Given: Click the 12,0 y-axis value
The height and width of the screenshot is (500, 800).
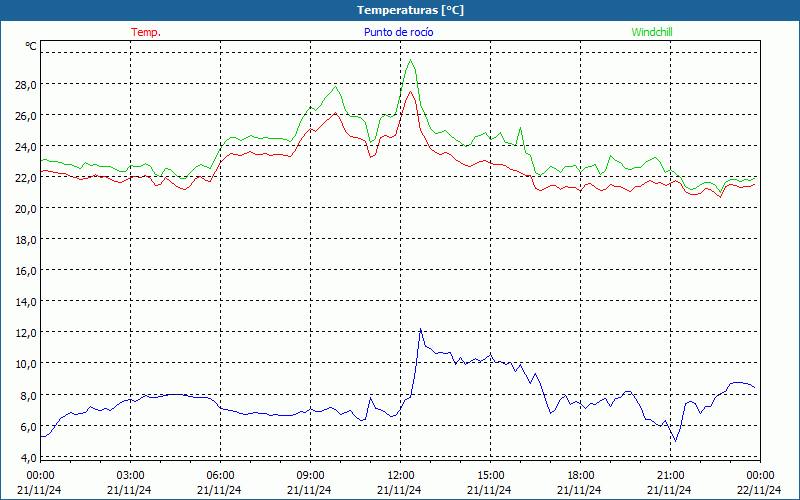Looking at the screenshot, I should [x=26, y=333].
